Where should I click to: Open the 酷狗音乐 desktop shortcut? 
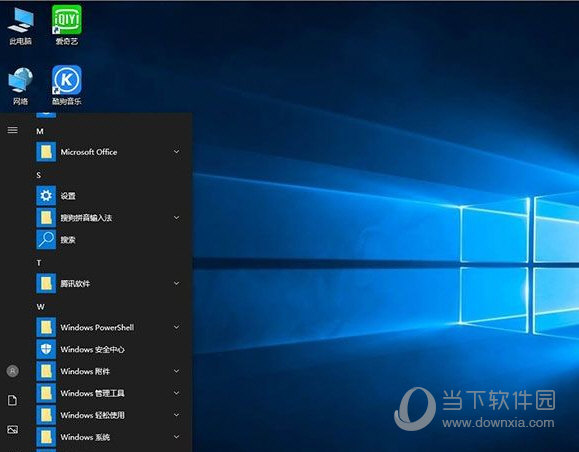coord(67,86)
